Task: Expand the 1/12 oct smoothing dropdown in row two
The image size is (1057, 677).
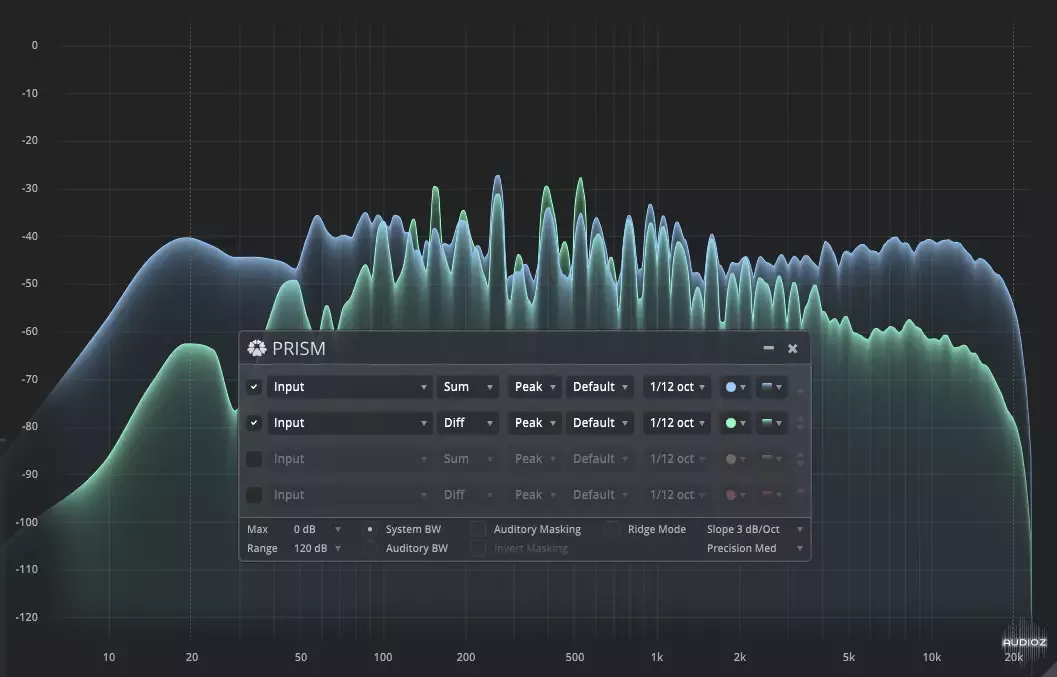Action: click(x=678, y=423)
